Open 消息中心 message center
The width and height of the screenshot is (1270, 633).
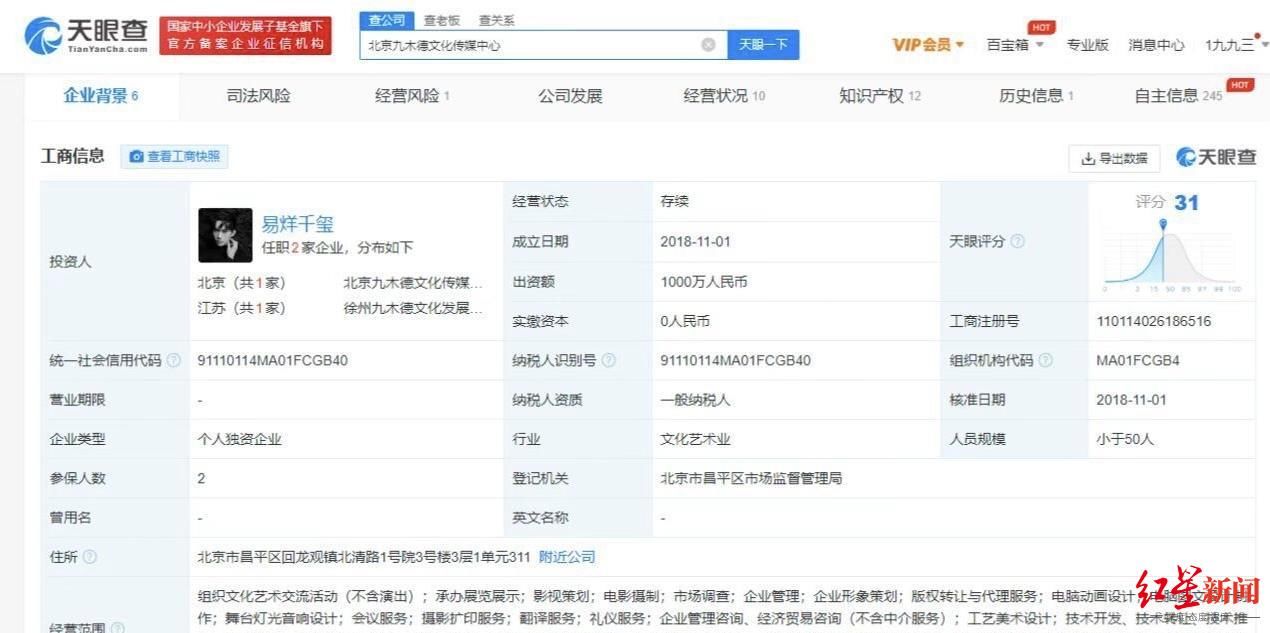point(1156,45)
